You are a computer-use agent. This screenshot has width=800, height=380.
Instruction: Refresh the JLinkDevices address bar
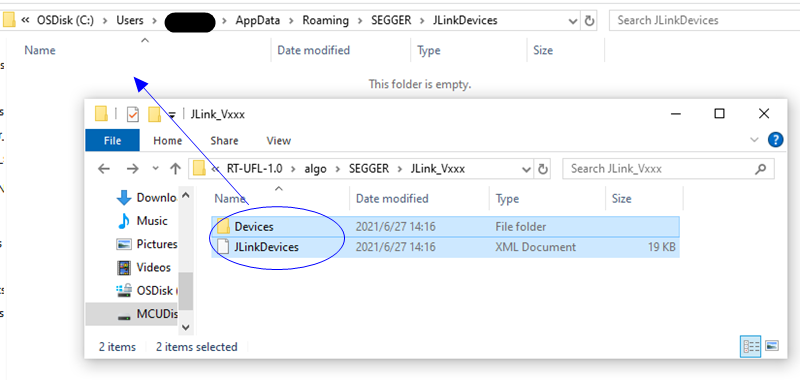click(589, 20)
